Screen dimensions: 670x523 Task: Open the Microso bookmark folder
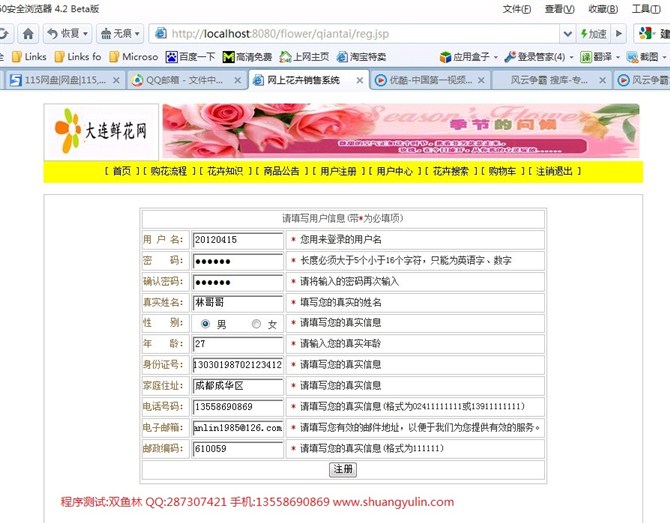point(134,57)
